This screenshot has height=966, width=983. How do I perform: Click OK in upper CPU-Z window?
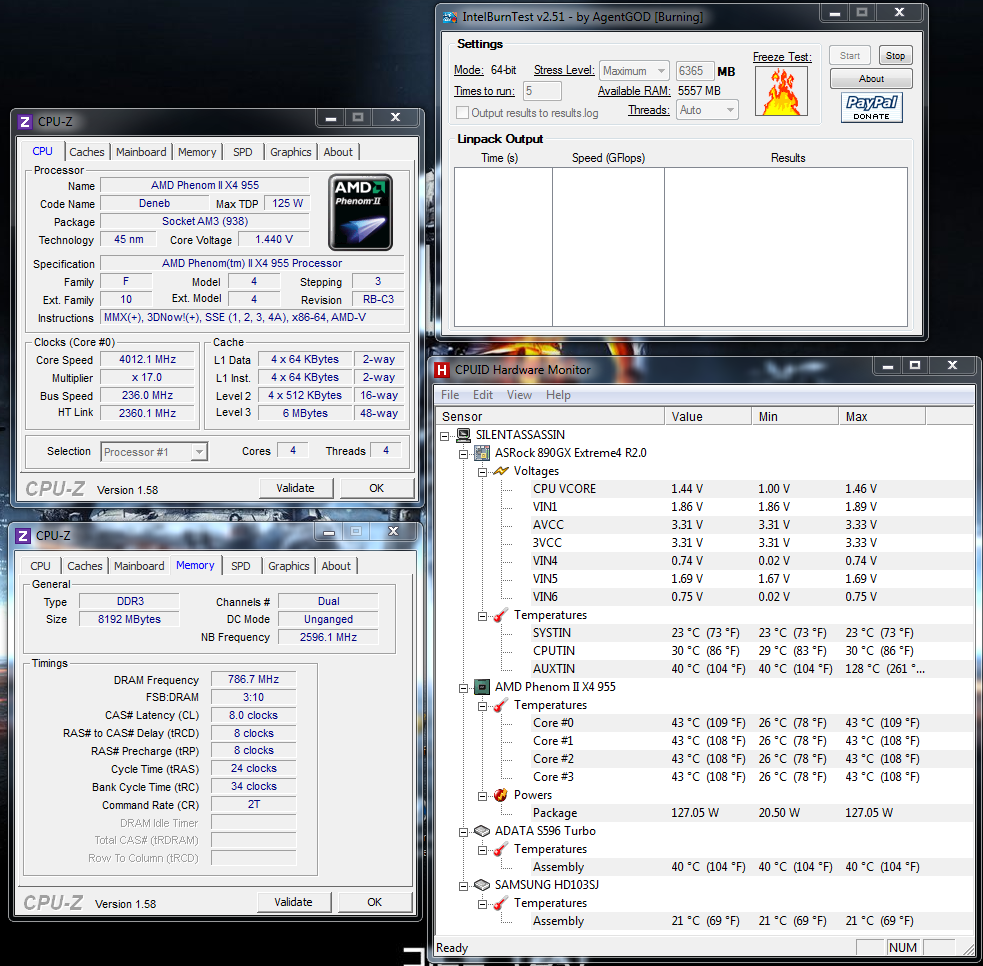point(377,488)
